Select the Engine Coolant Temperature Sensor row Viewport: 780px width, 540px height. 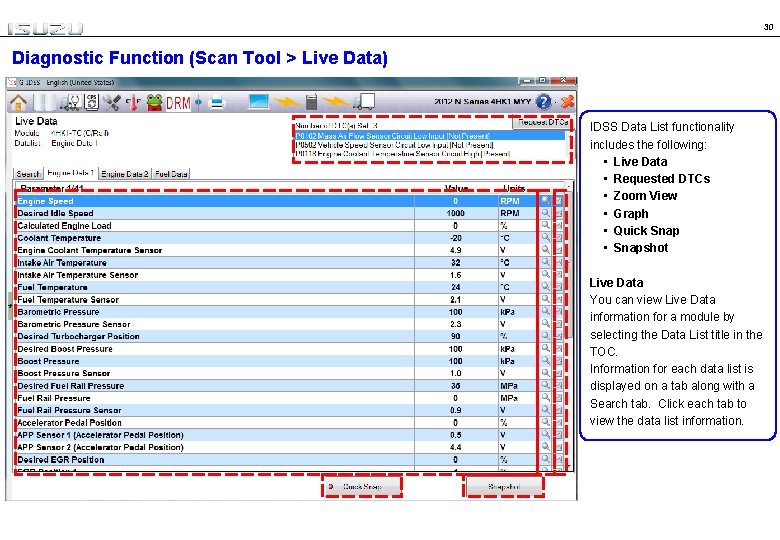(x=277, y=250)
